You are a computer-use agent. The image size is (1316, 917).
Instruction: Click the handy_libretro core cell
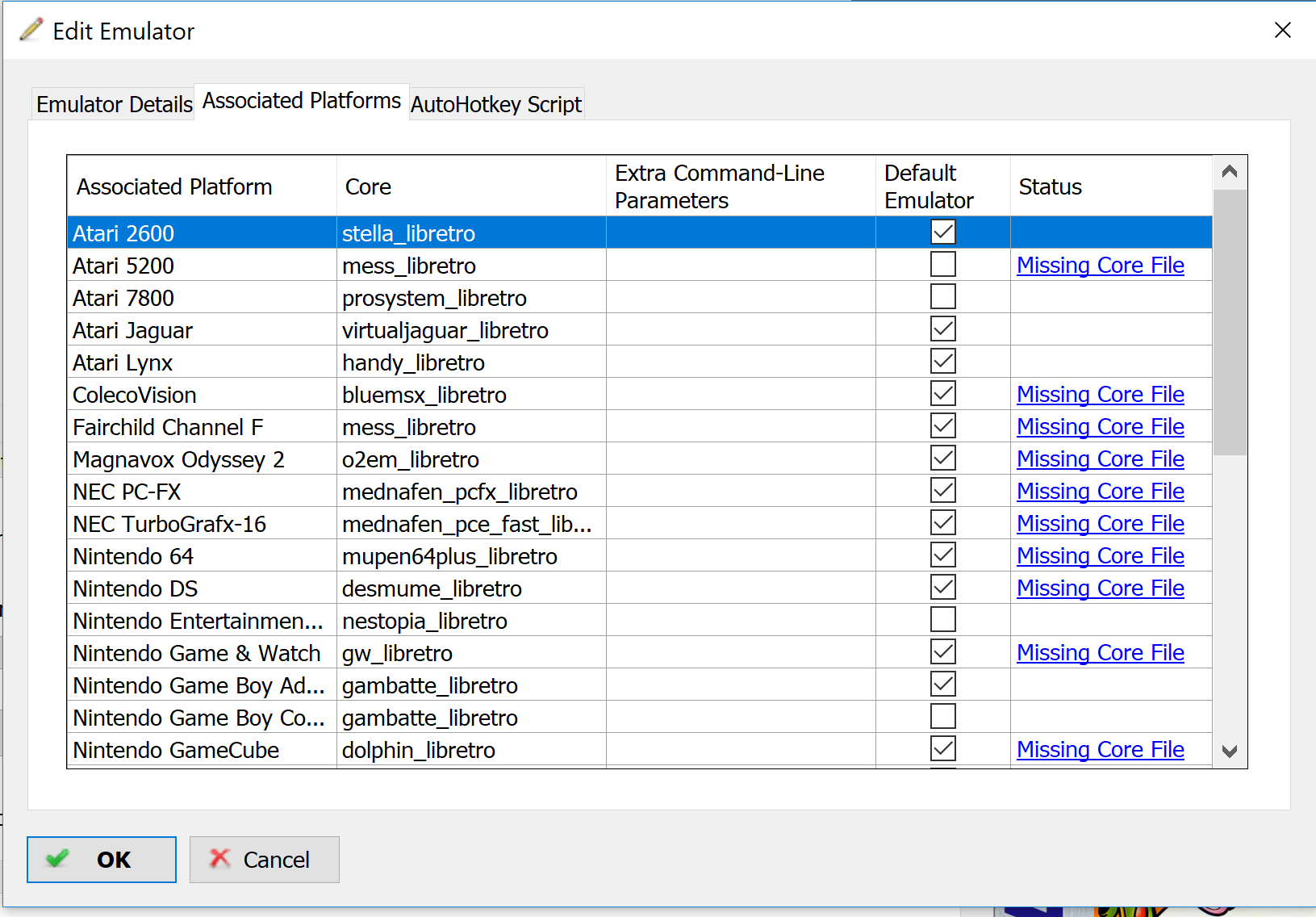(x=471, y=362)
